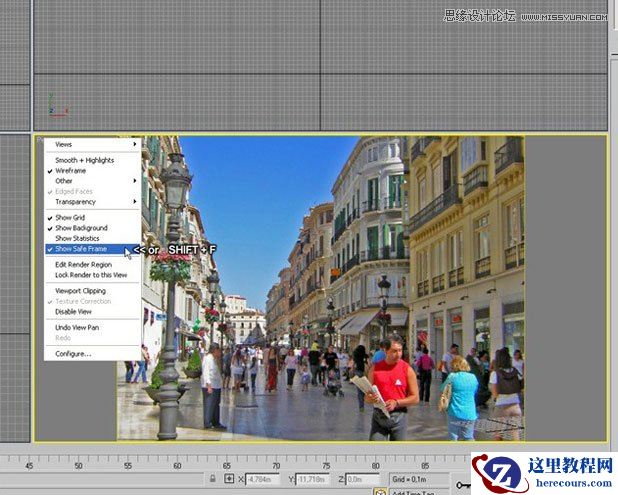This screenshot has height=495, width=618.
Task: Expand the Other shading modes submenu
Action: 93,181
